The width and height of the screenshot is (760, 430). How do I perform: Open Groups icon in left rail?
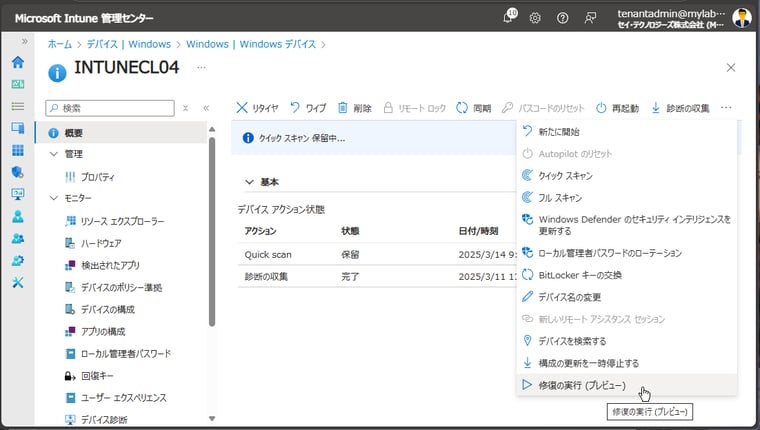click(18, 239)
